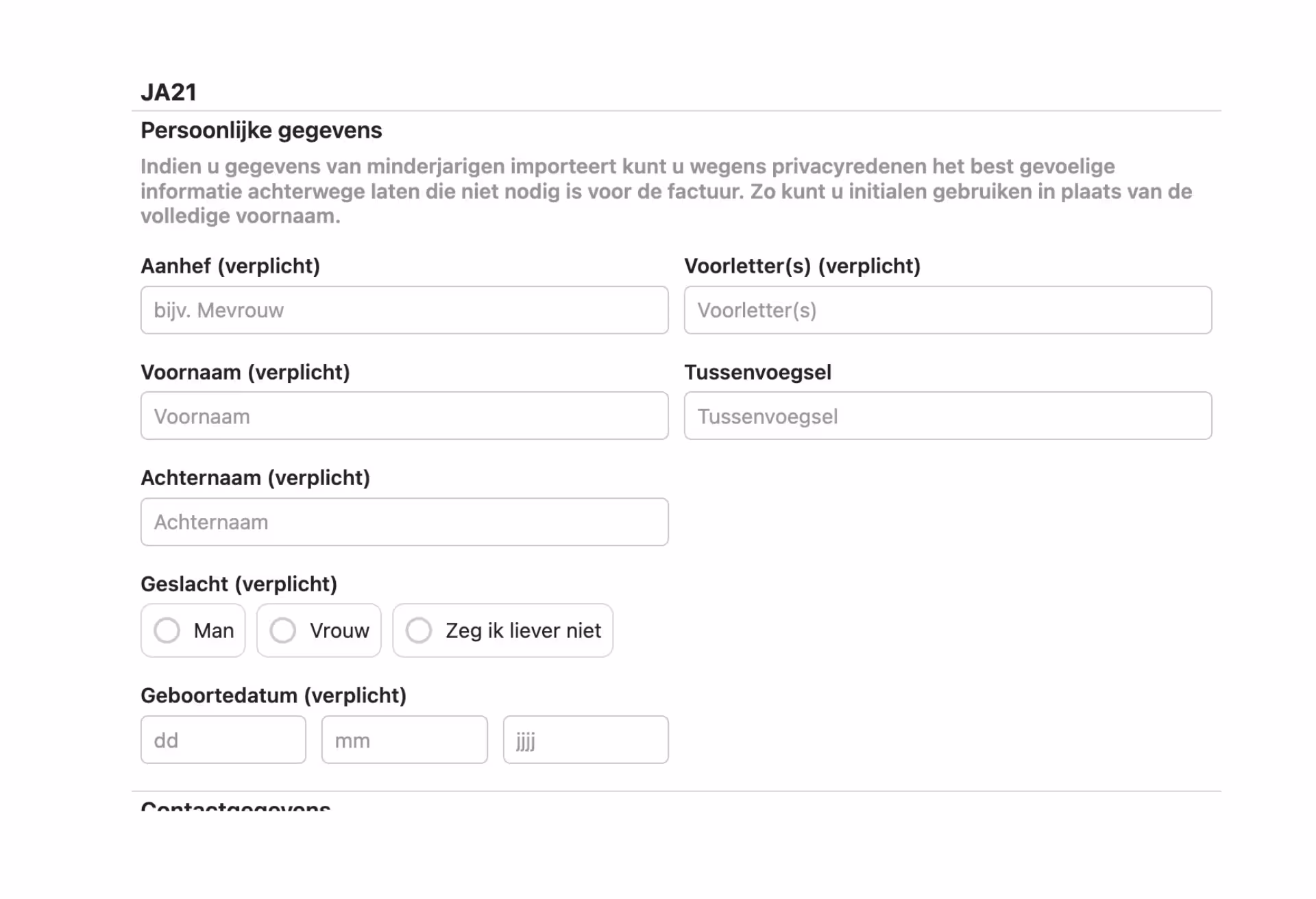The height and width of the screenshot is (899, 1316).
Task: Choose the 'Vrouw' gender option
Action: point(283,630)
